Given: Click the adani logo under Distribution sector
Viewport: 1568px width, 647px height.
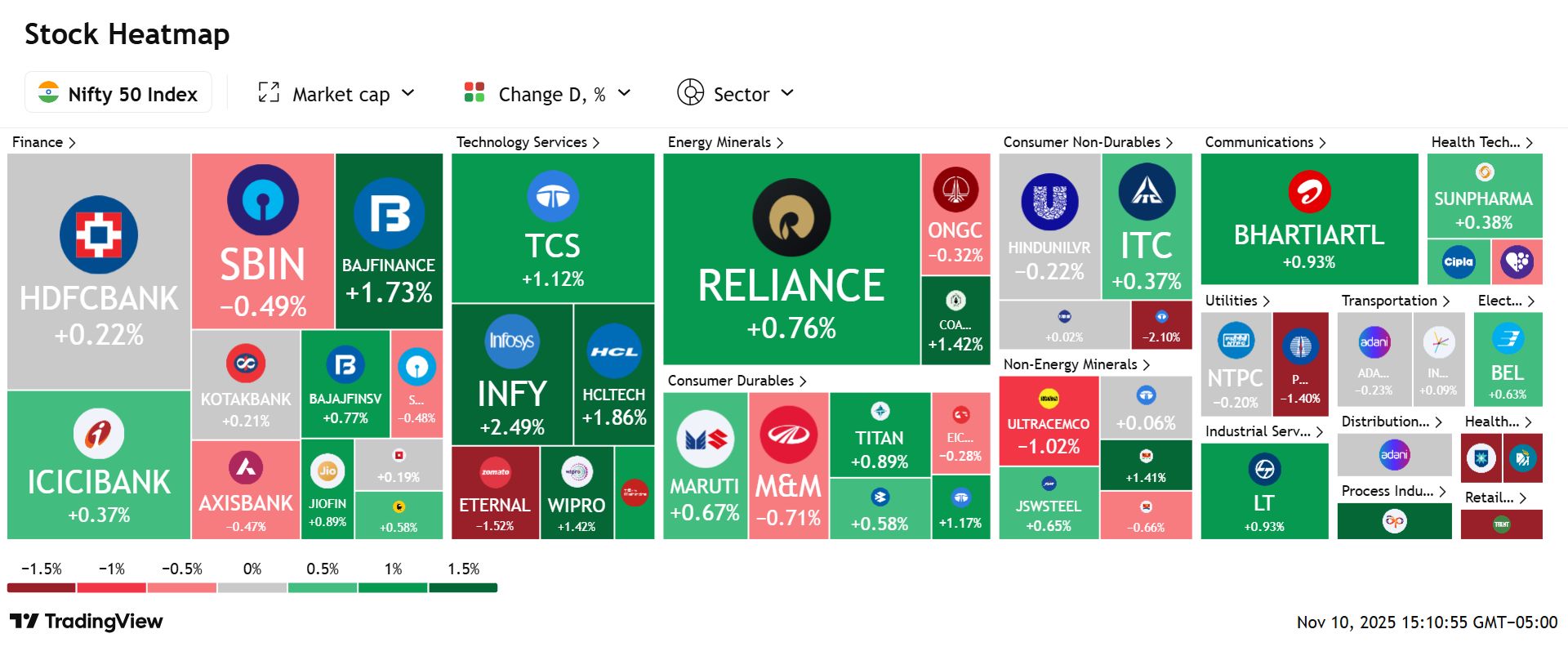Looking at the screenshot, I should click(1394, 455).
